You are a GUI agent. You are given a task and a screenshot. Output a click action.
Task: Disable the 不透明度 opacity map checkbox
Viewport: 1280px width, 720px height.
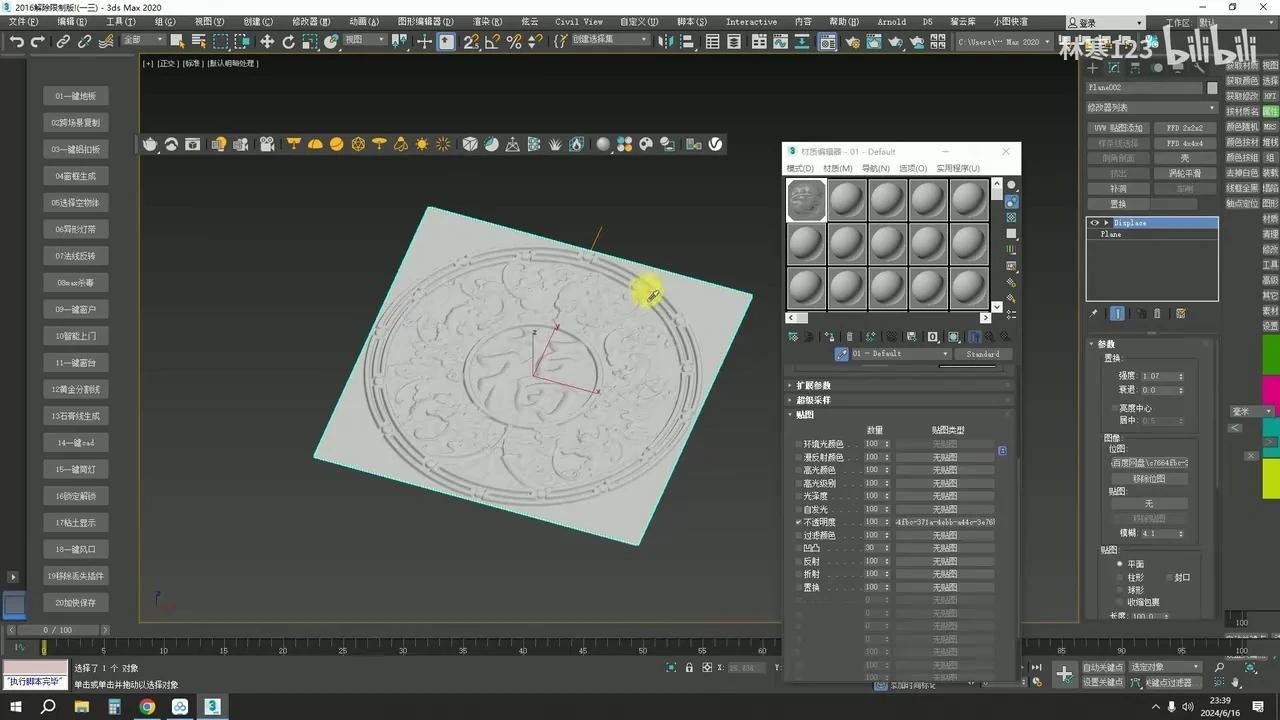tap(797, 521)
